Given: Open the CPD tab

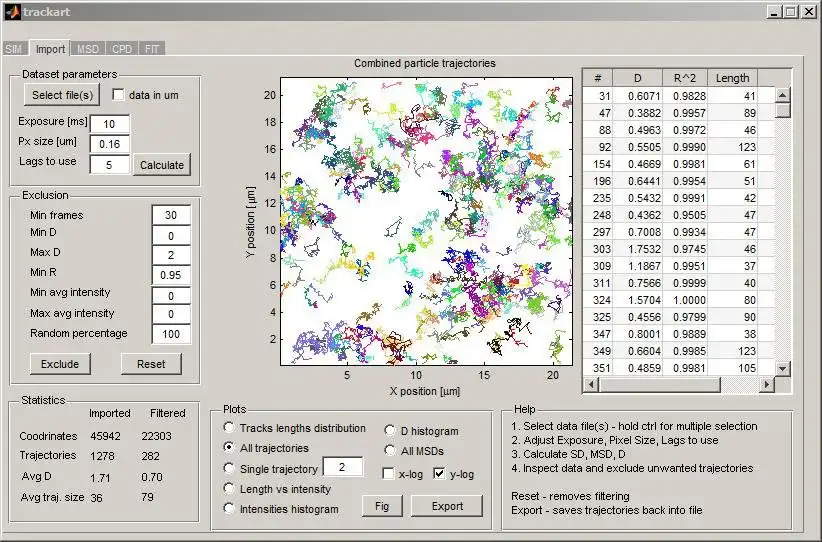Looking at the screenshot, I should pyautogui.click(x=122, y=48).
